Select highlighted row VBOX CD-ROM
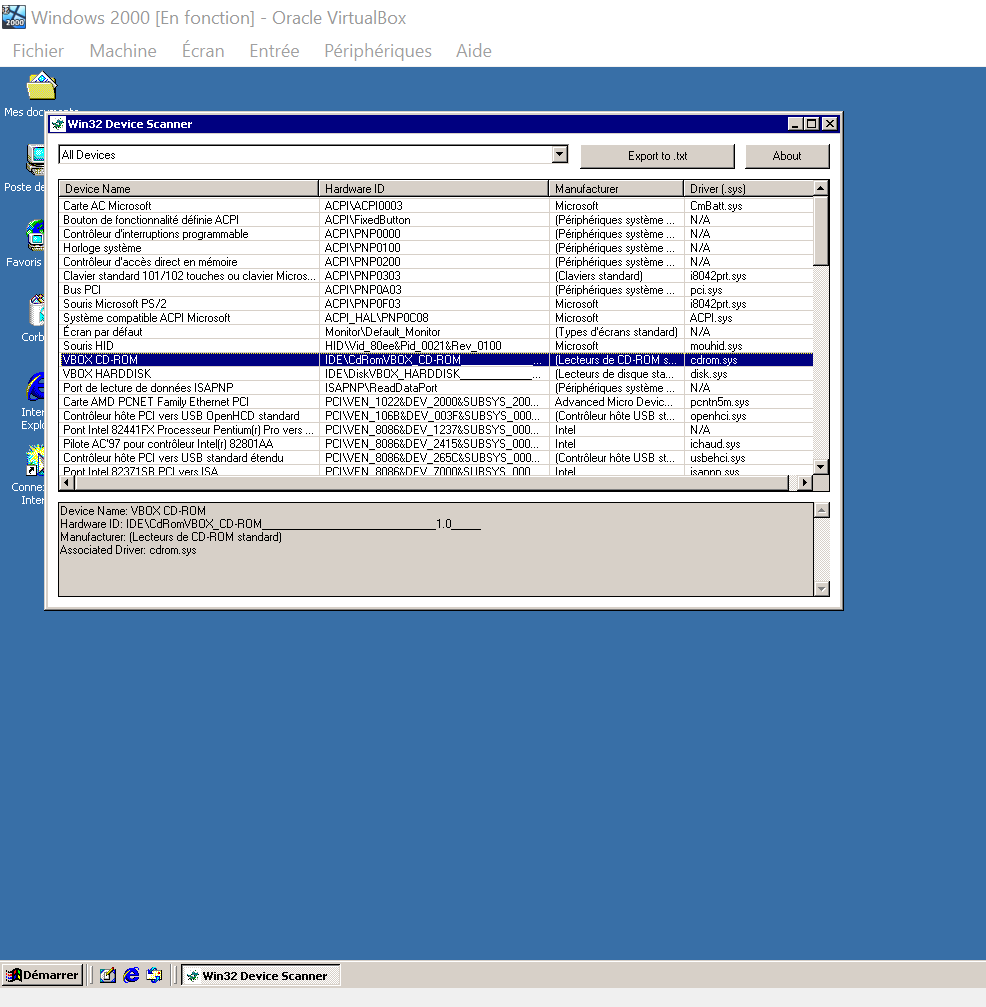Screen dimensions: 986x1007 click(436, 360)
